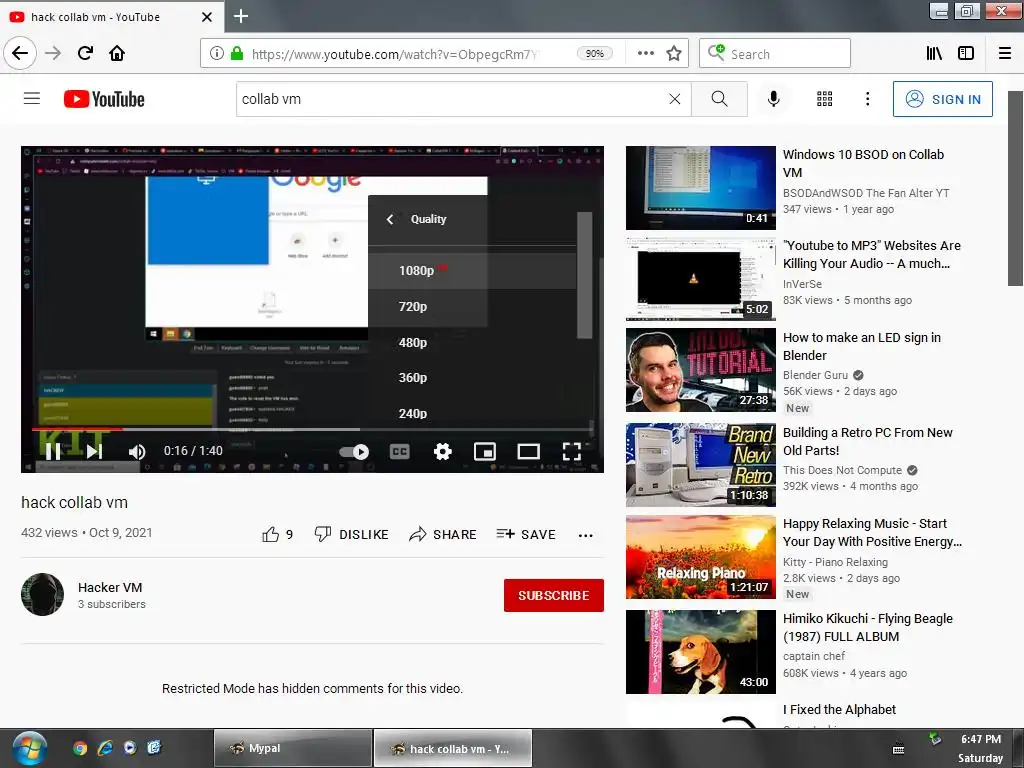The width and height of the screenshot is (1024, 768).
Task: Click the SIGN IN button
Action: (943, 99)
